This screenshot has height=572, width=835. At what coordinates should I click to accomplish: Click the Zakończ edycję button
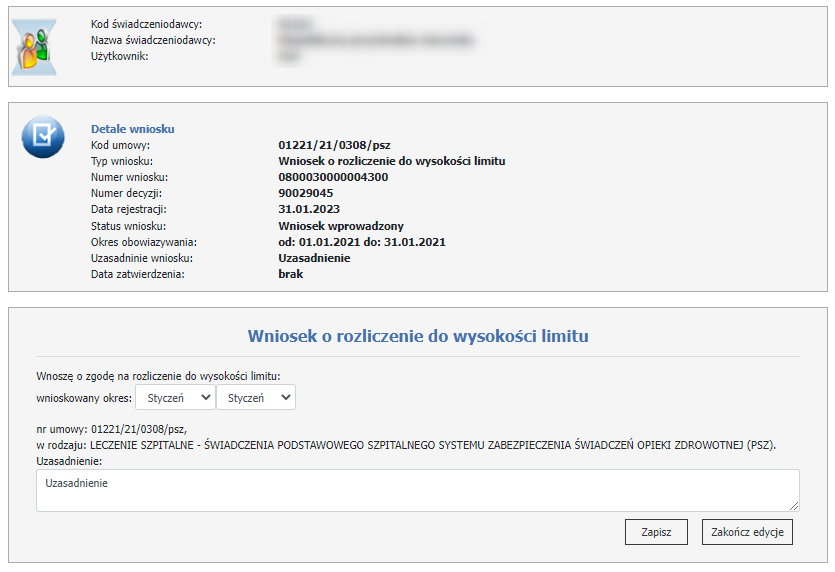click(x=747, y=532)
